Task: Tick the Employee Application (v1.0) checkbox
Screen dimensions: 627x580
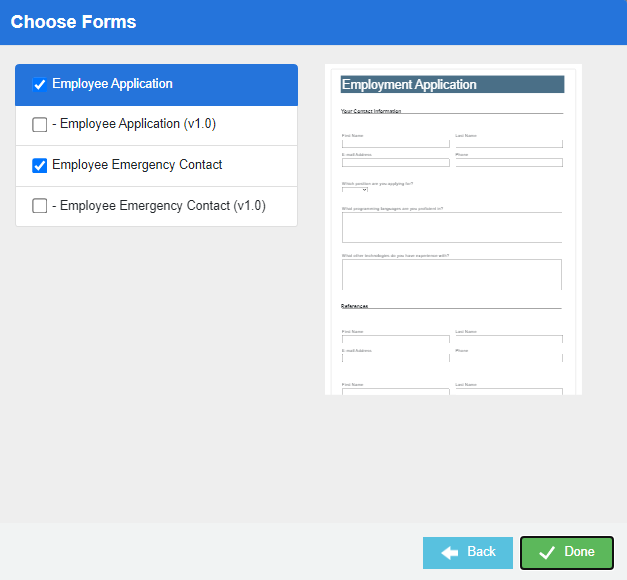Action: pos(40,125)
